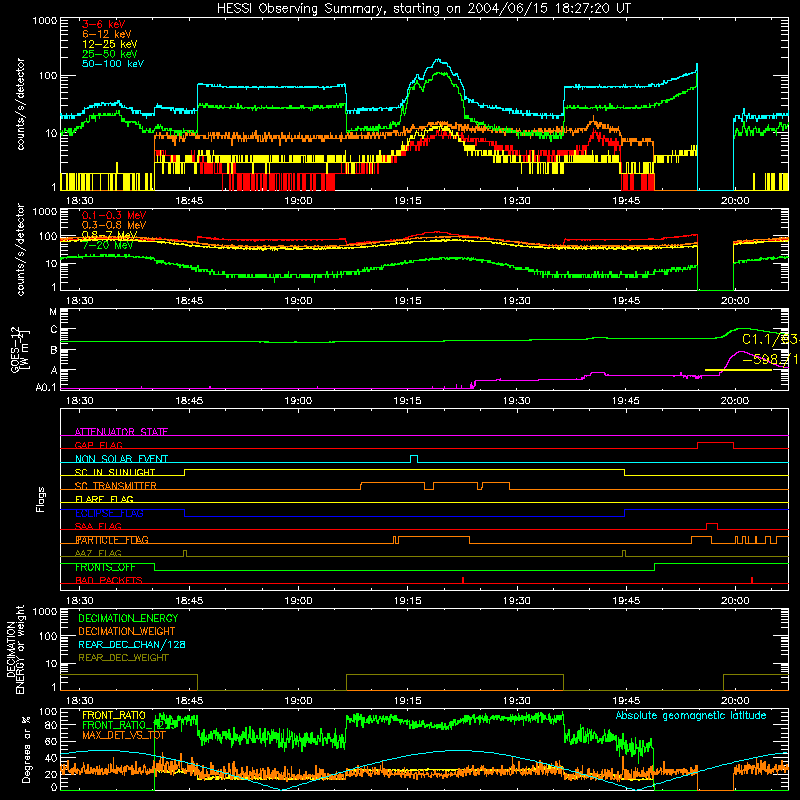Click the DECIMATION_ENERGY legend label
The image size is (800, 800).
tap(128, 618)
